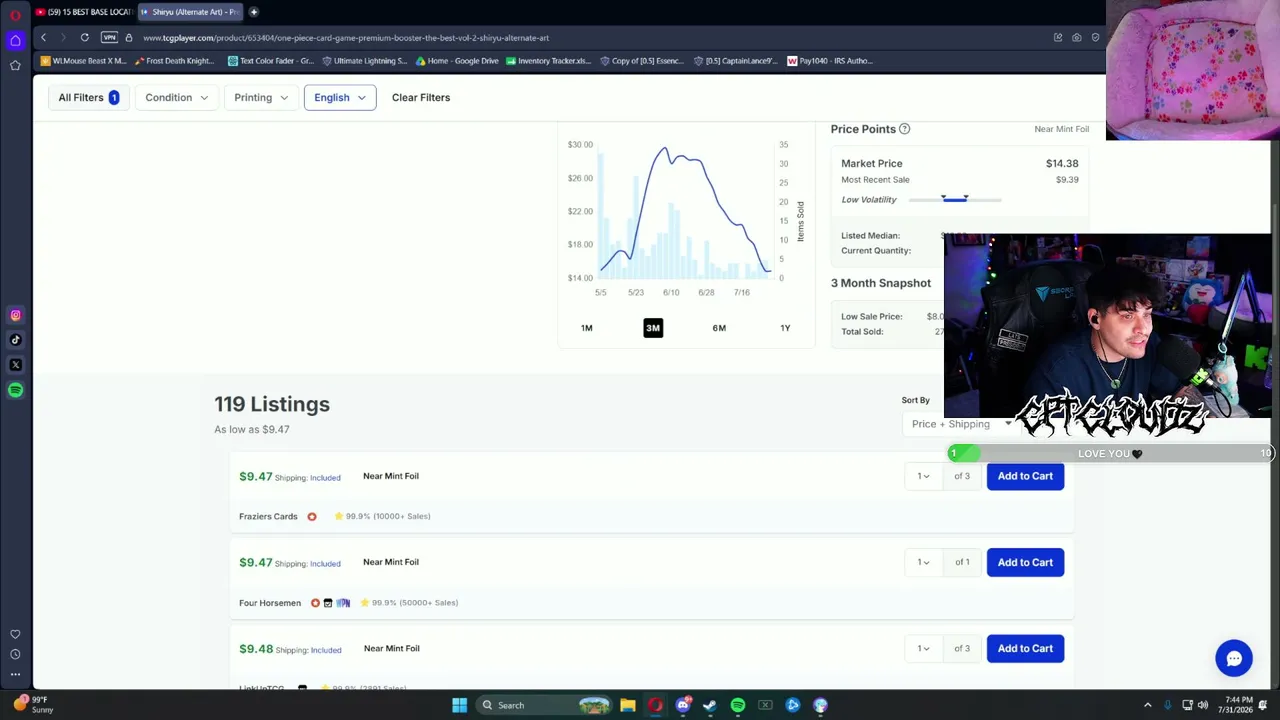Show hidden system tray icons
The width and height of the screenshot is (1280, 720).
1148,705
